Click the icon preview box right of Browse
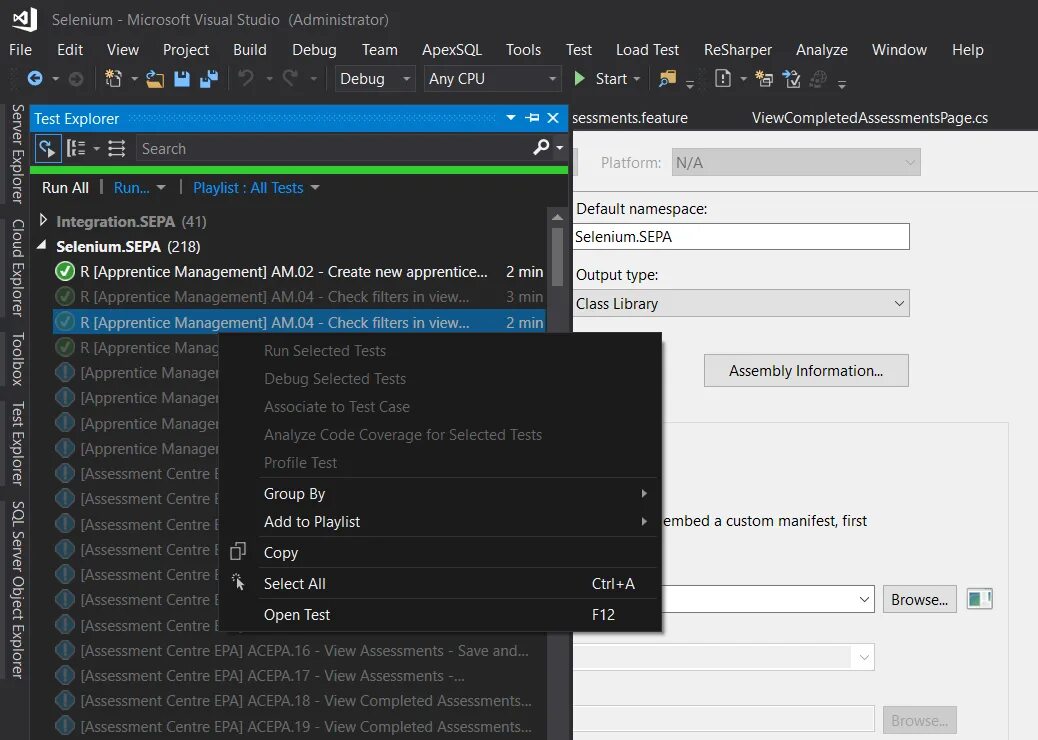Image resolution: width=1038 pixels, height=740 pixels. coord(979,599)
